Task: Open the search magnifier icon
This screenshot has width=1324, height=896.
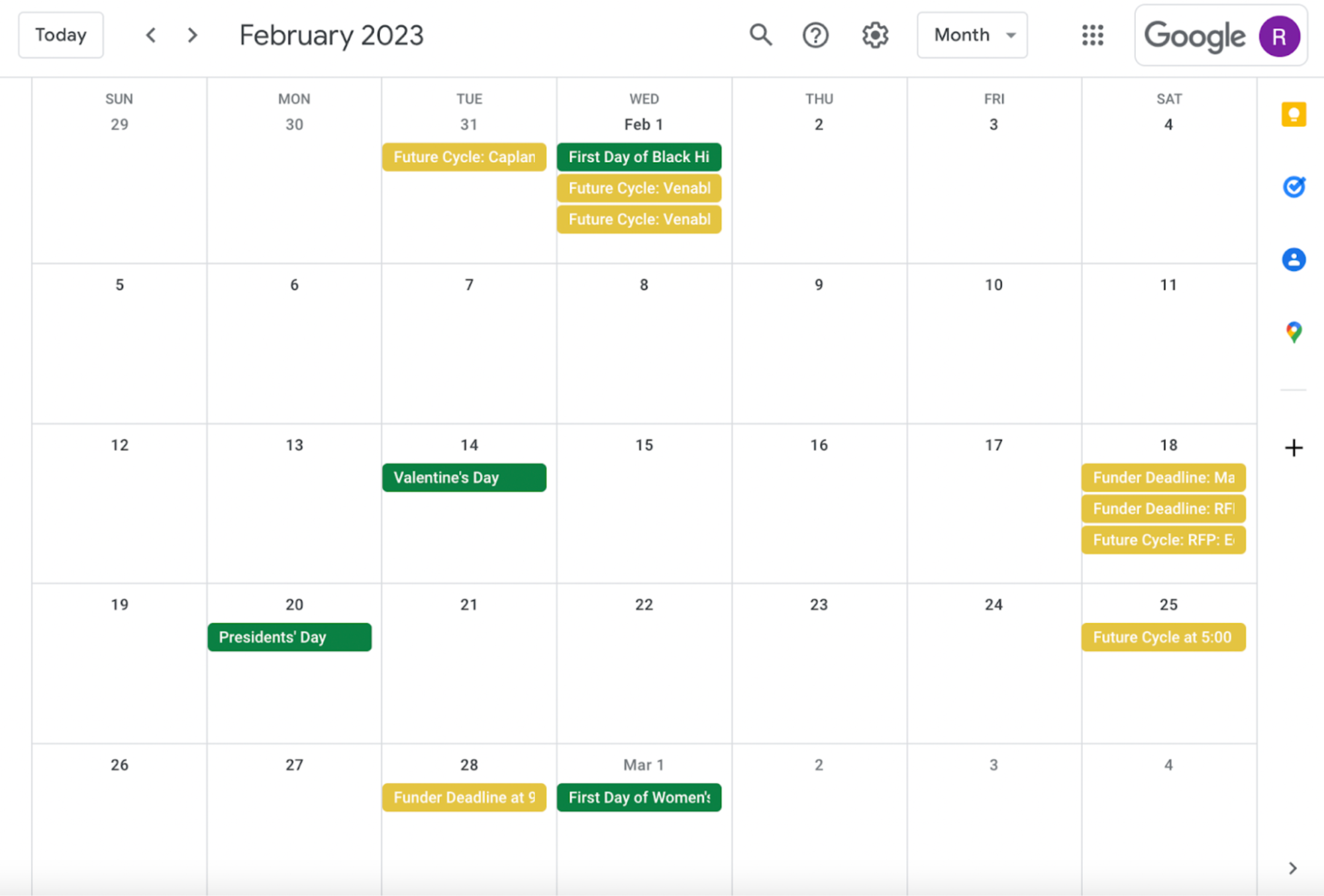Action: (x=760, y=35)
